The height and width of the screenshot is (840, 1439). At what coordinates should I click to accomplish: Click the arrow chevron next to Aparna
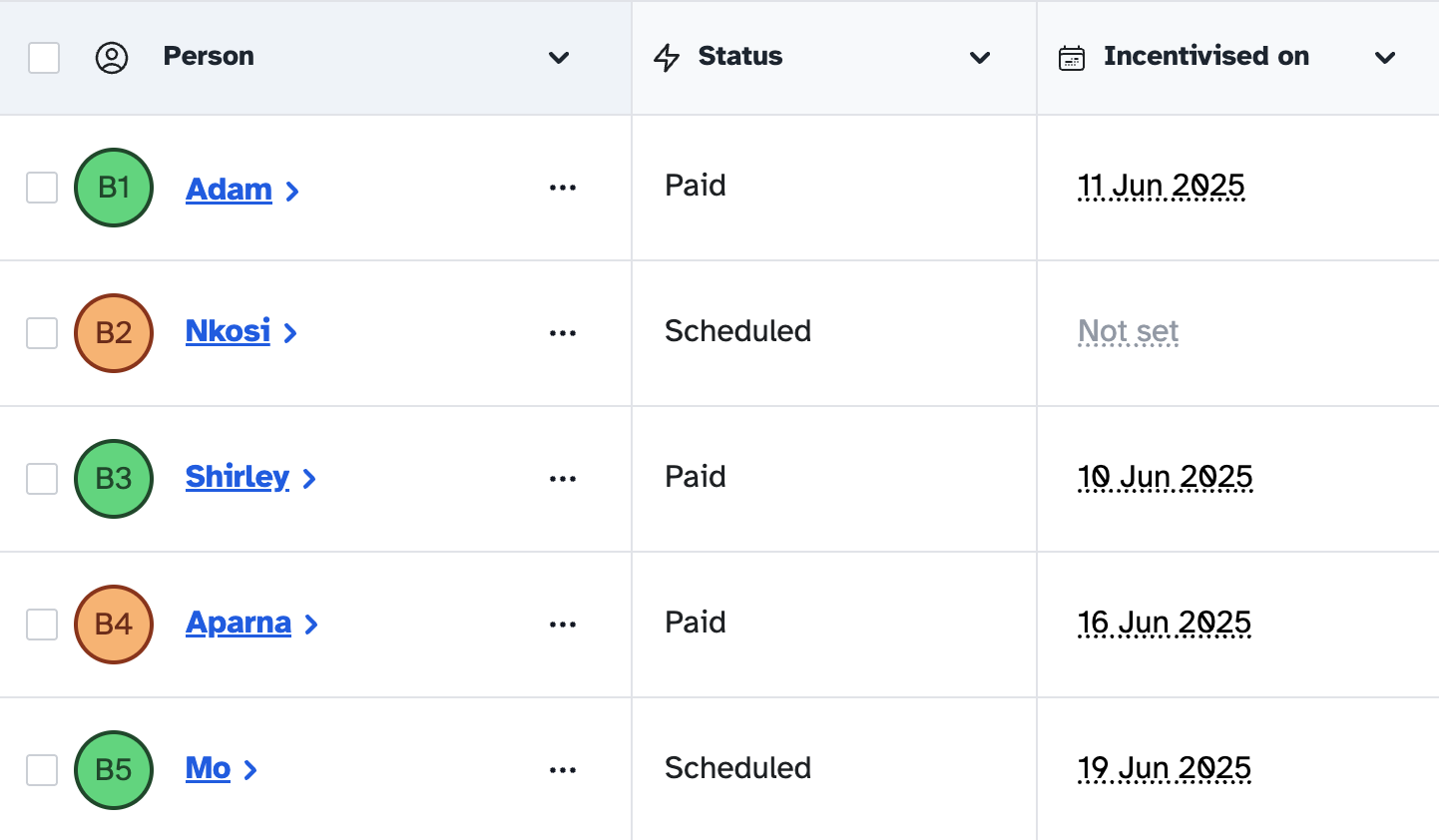[x=311, y=625]
